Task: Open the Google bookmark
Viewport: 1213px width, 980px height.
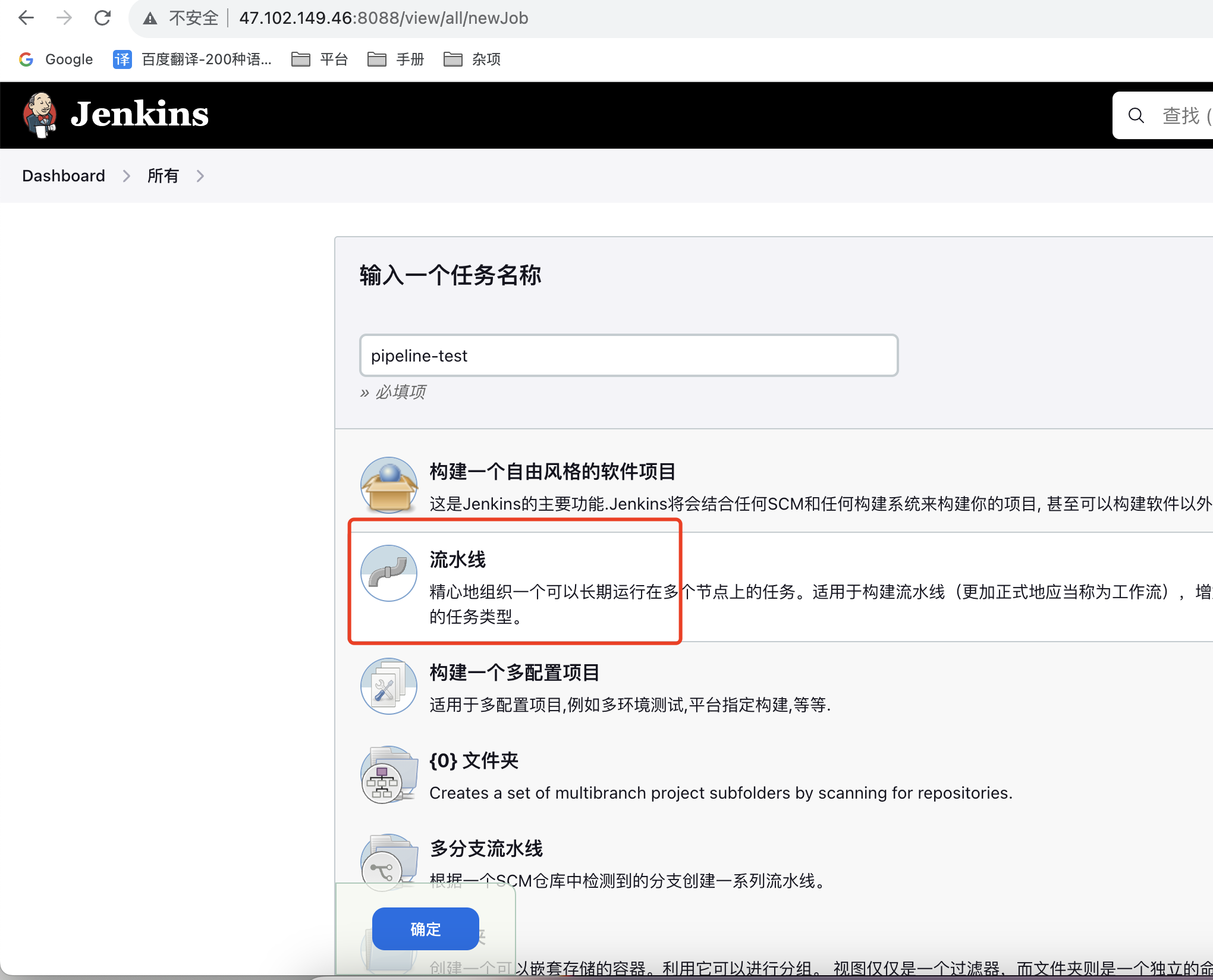Action: pyautogui.click(x=56, y=59)
